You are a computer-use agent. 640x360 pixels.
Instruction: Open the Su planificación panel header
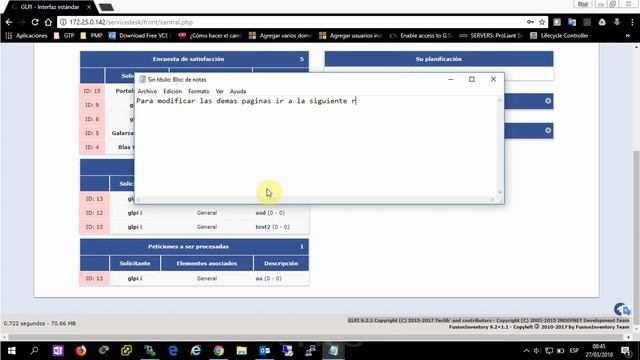click(x=439, y=59)
